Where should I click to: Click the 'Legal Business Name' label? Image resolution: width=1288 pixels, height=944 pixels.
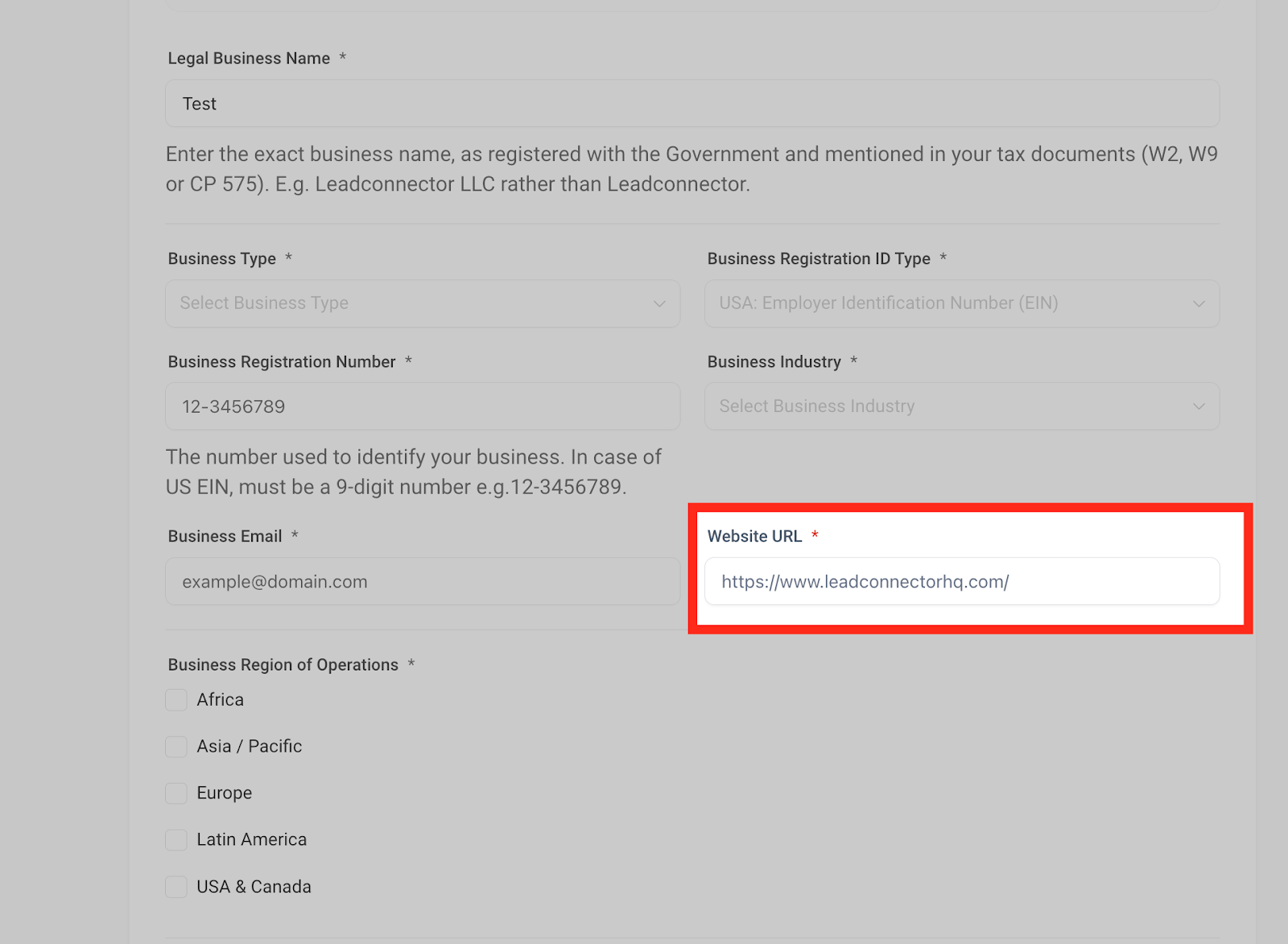coord(249,58)
